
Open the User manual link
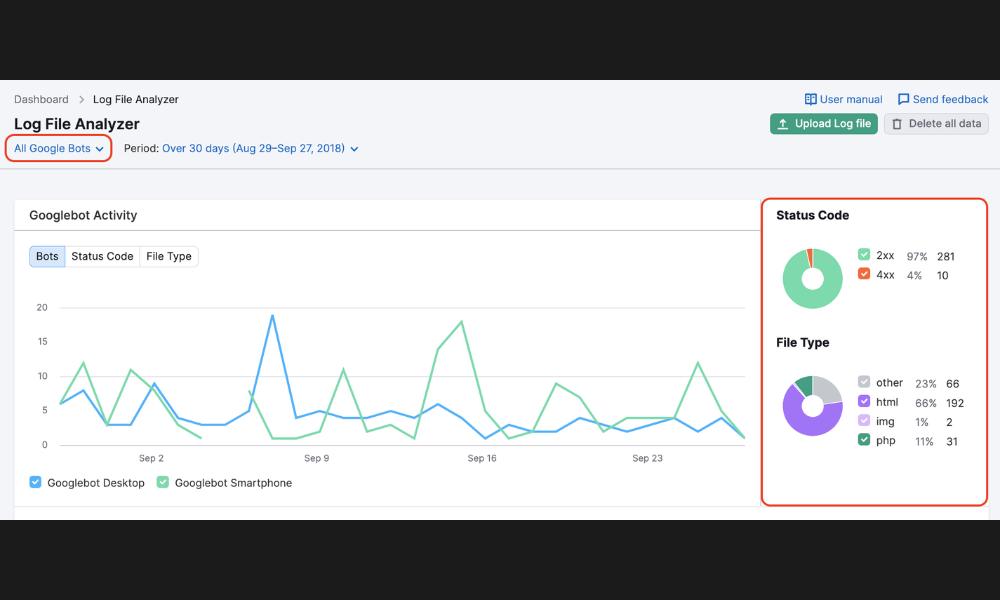tap(850, 99)
